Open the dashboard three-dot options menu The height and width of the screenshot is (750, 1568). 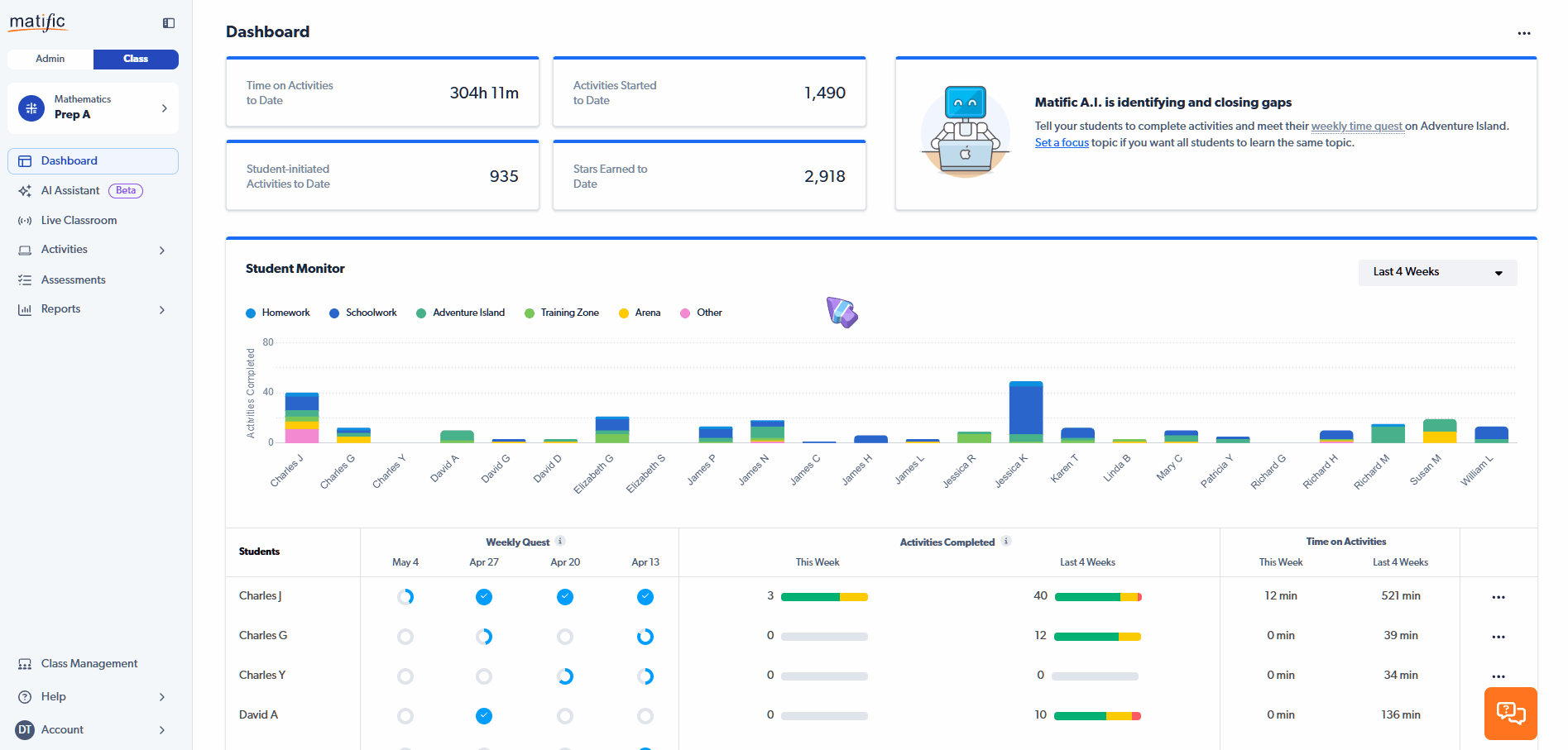(1524, 33)
